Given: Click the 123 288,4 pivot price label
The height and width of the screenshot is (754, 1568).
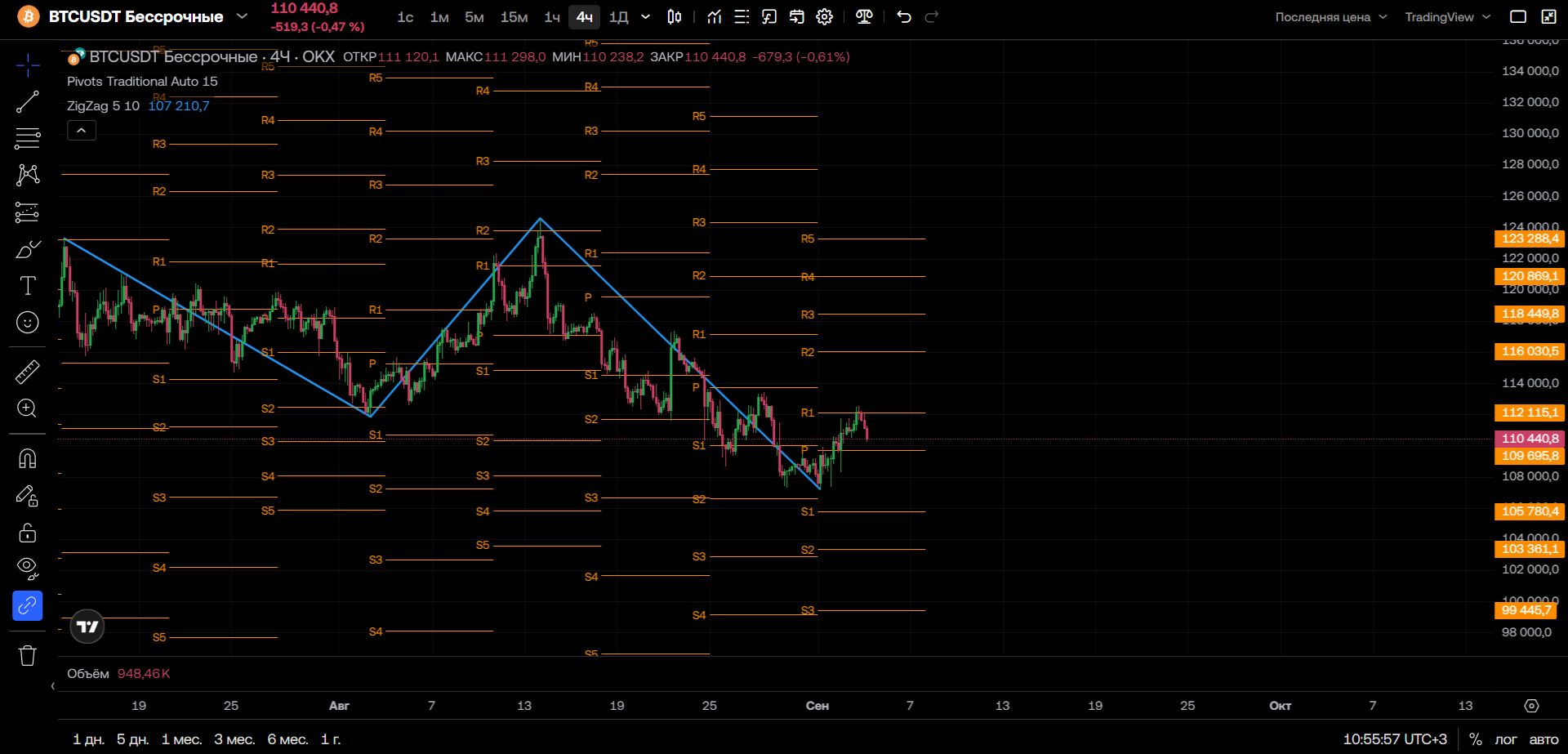Looking at the screenshot, I should (x=1530, y=239).
